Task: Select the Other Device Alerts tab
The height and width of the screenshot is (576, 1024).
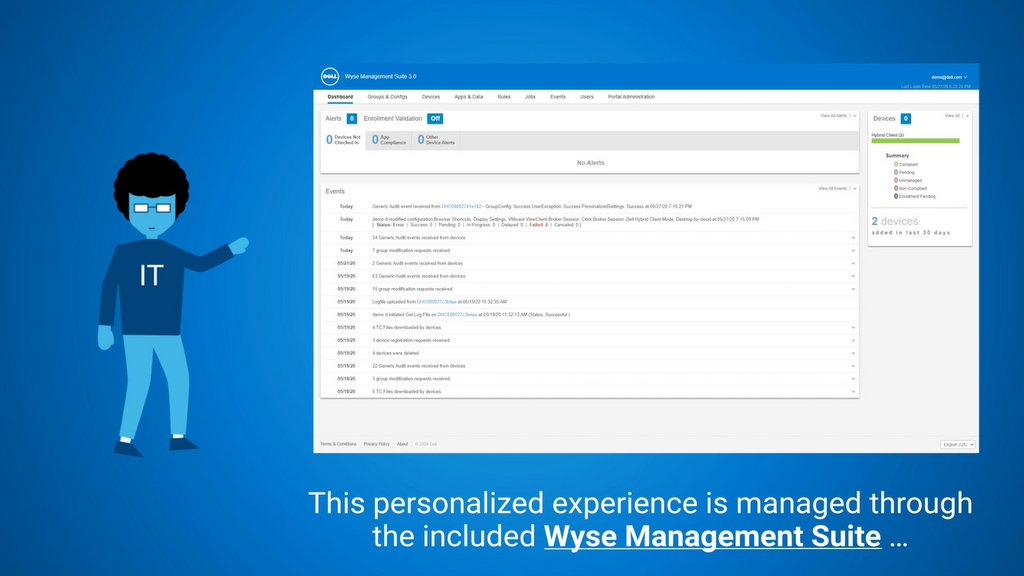Action: 436,140
